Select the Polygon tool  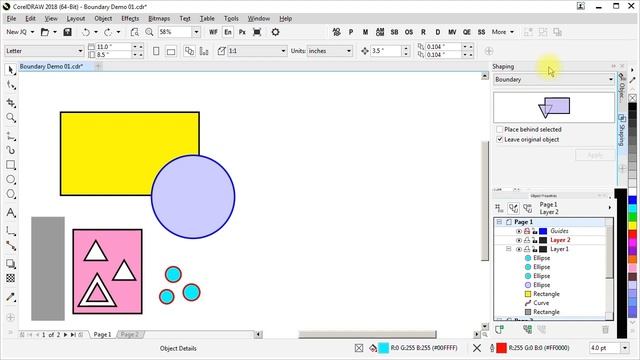click(11, 194)
